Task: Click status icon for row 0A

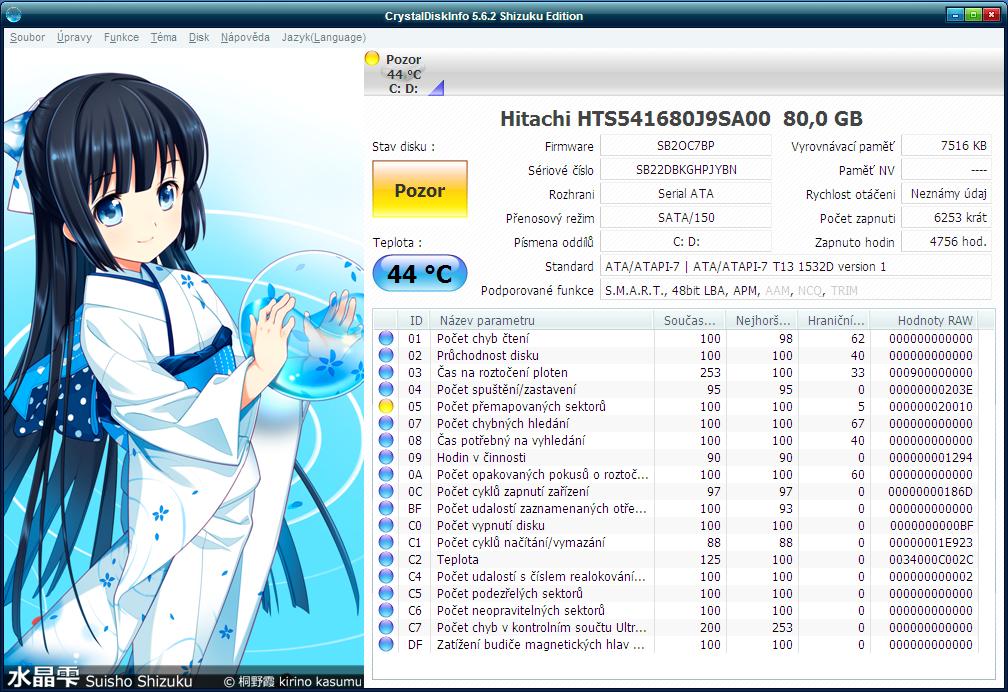Action: click(x=386, y=474)
